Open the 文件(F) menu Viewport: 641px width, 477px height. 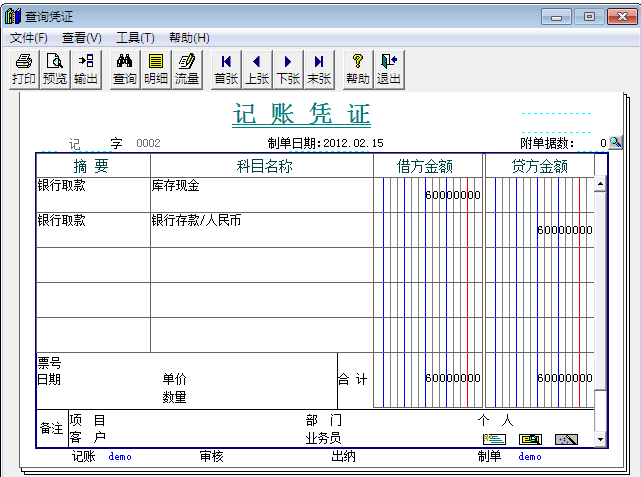pyautogui.click(x=29, y=38)
